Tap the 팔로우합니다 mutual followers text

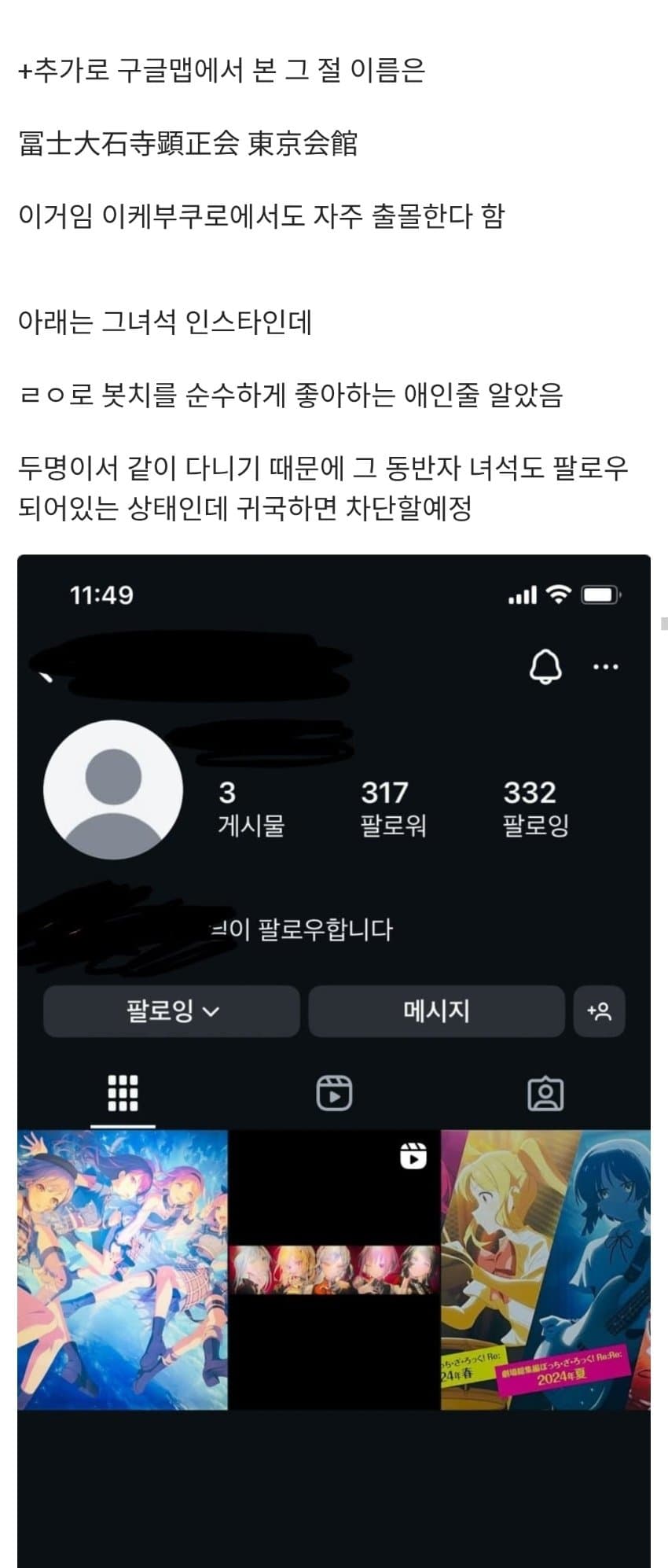302,929
